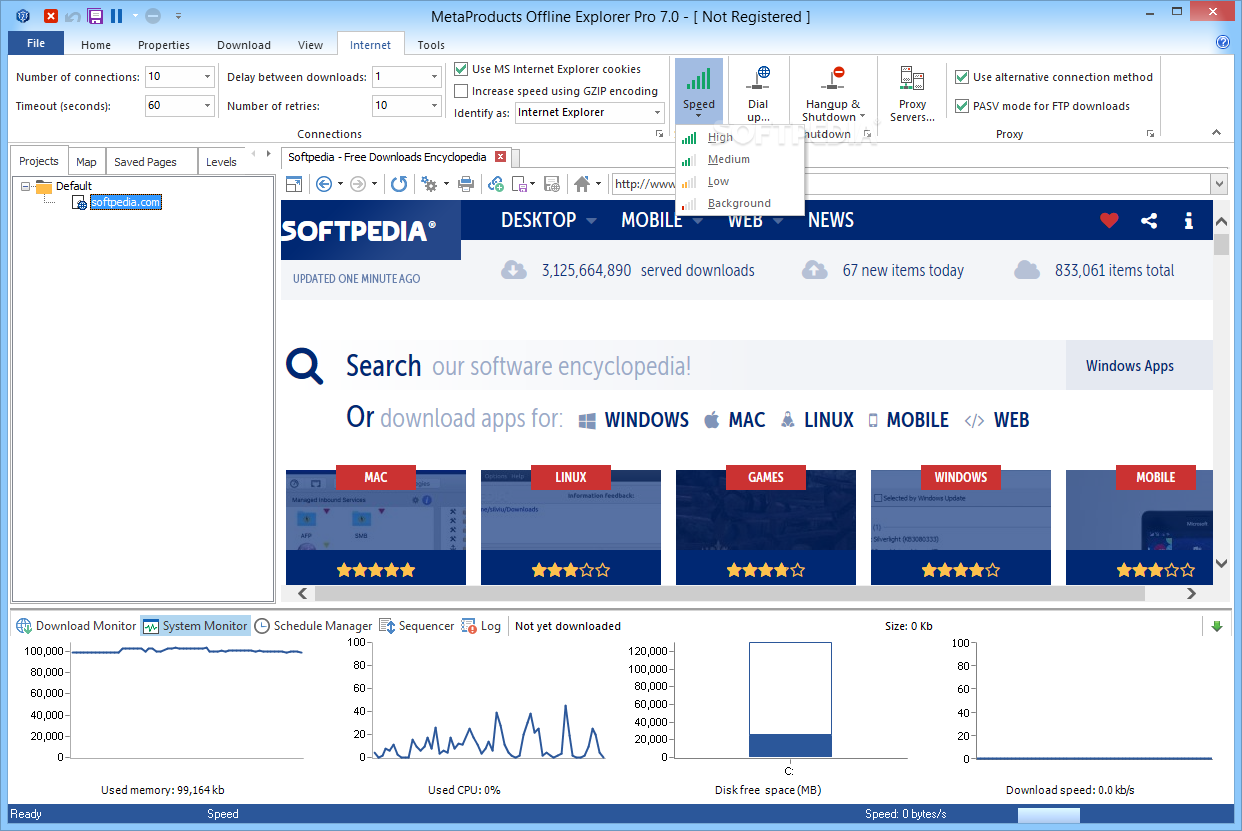Open Delay between downloads dropdown

434,77
